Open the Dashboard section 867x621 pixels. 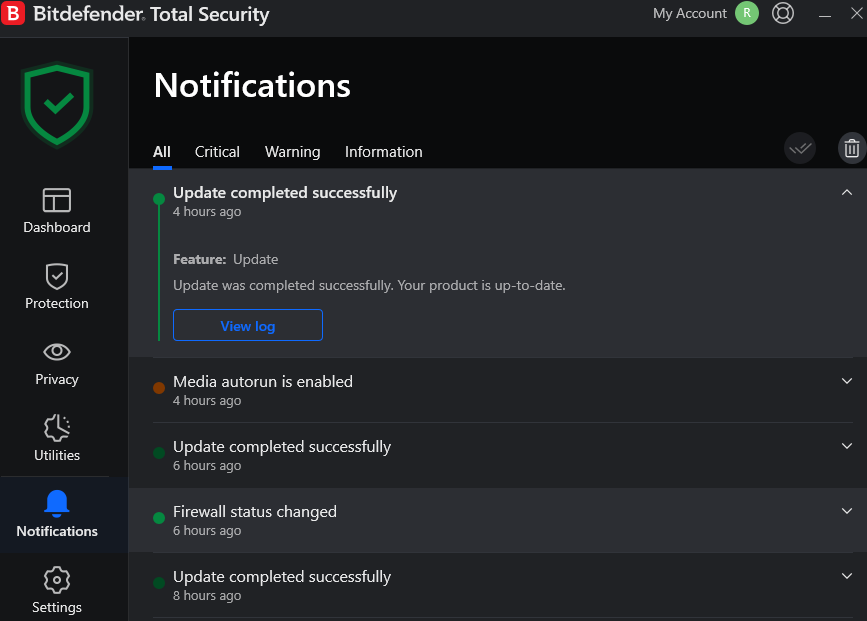[56, 211]
